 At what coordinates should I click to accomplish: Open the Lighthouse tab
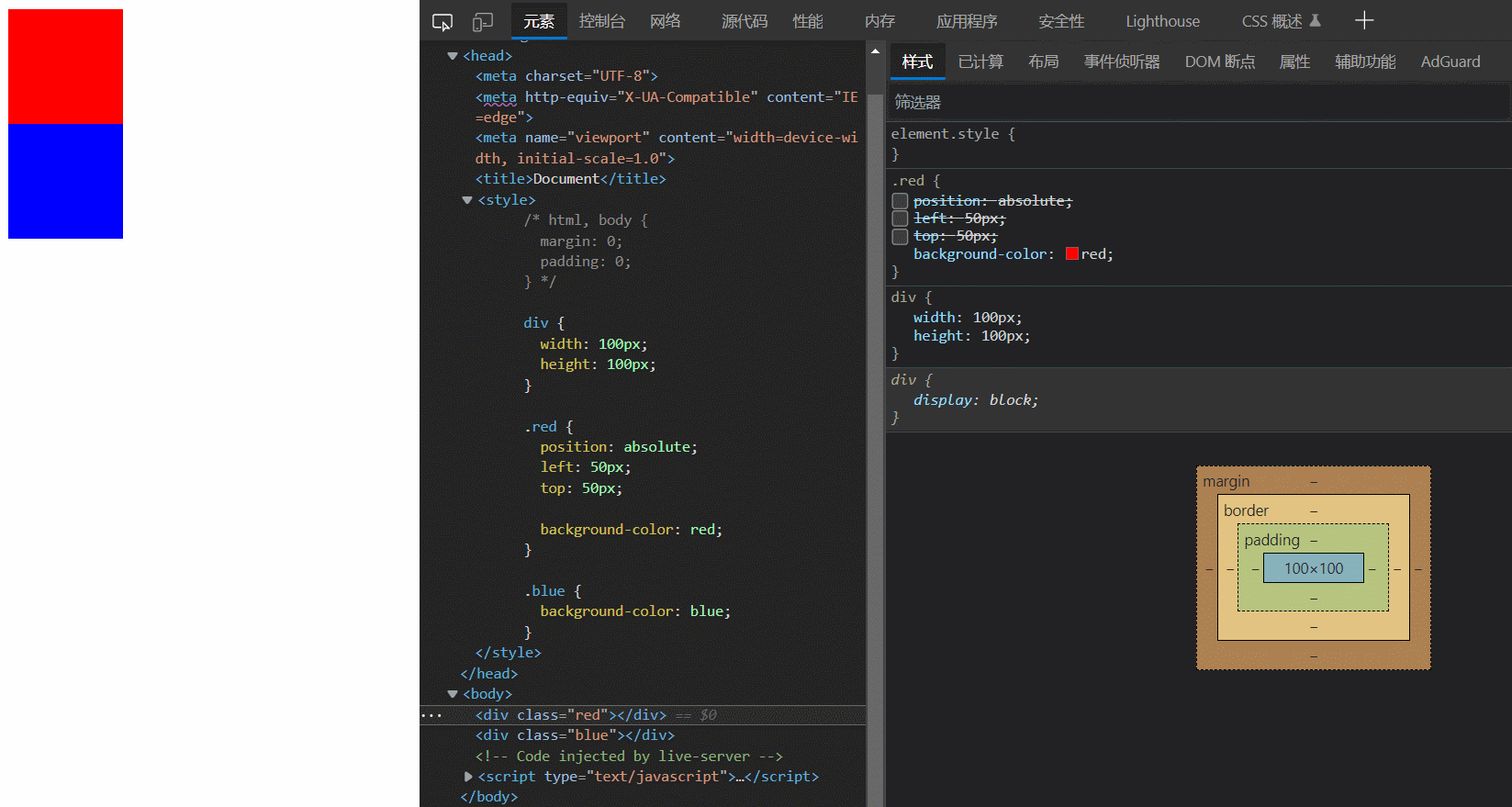coord(1162,21)
